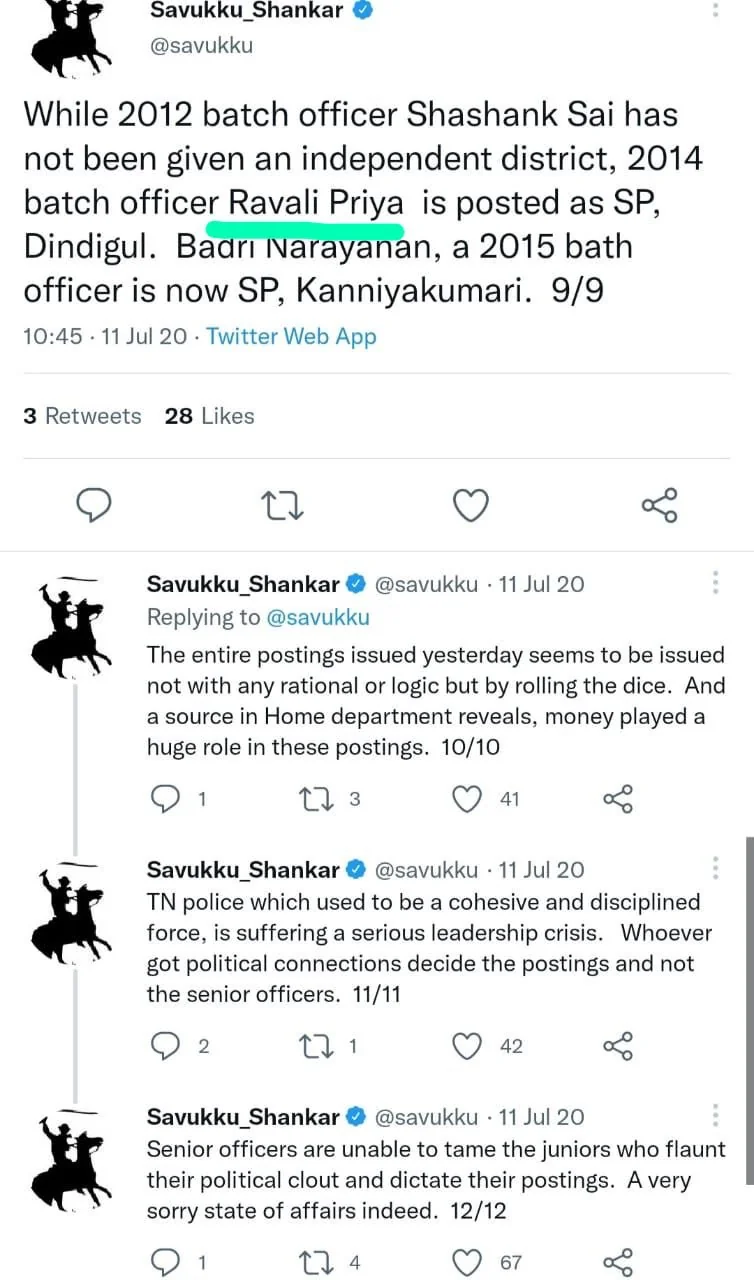Open more options on the 10/10 reply
This screenshot has width=754, height=1280.
click(x=716, y=582)
